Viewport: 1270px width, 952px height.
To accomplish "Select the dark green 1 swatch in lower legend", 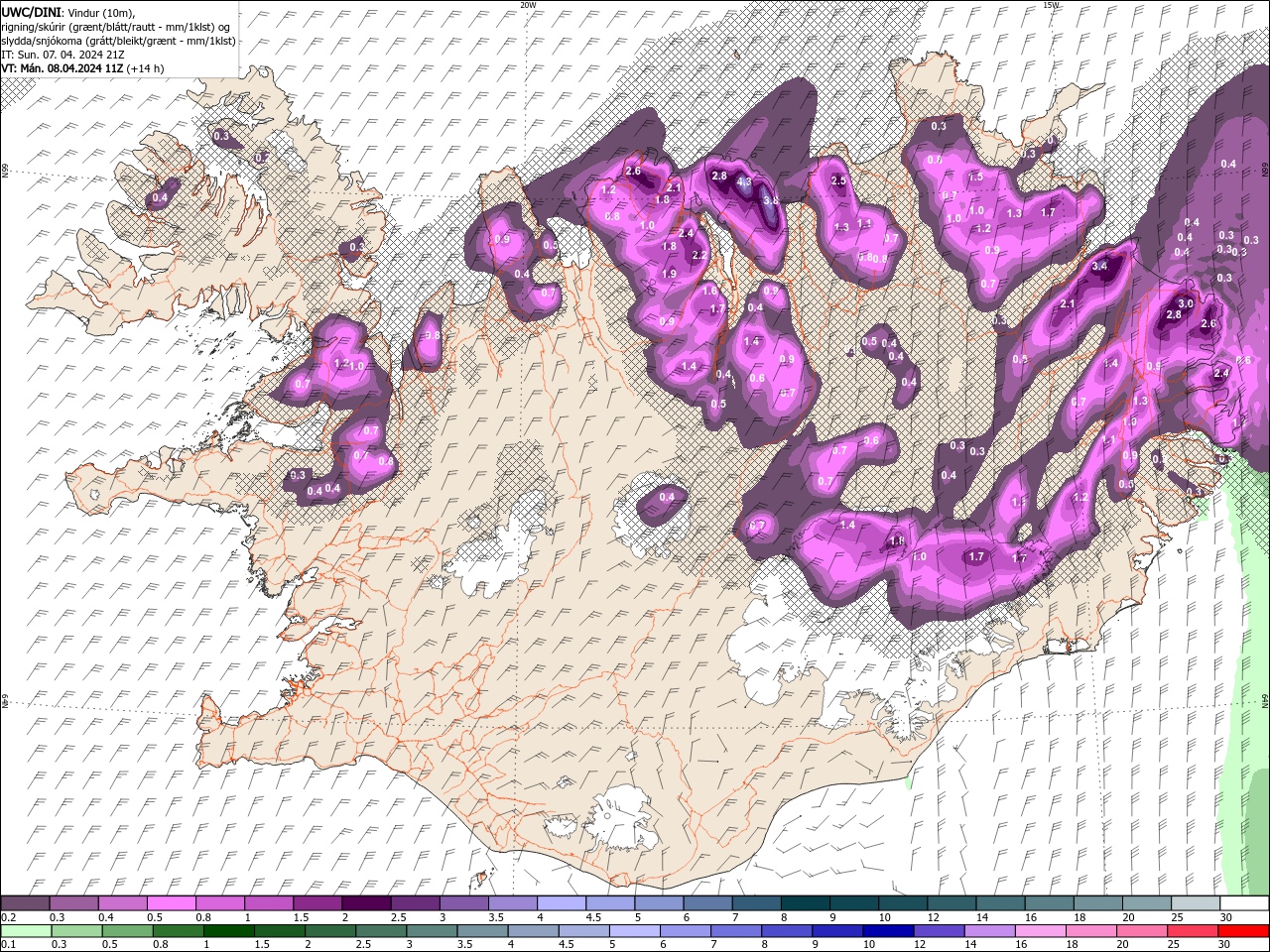I will [x=229, y=931].
